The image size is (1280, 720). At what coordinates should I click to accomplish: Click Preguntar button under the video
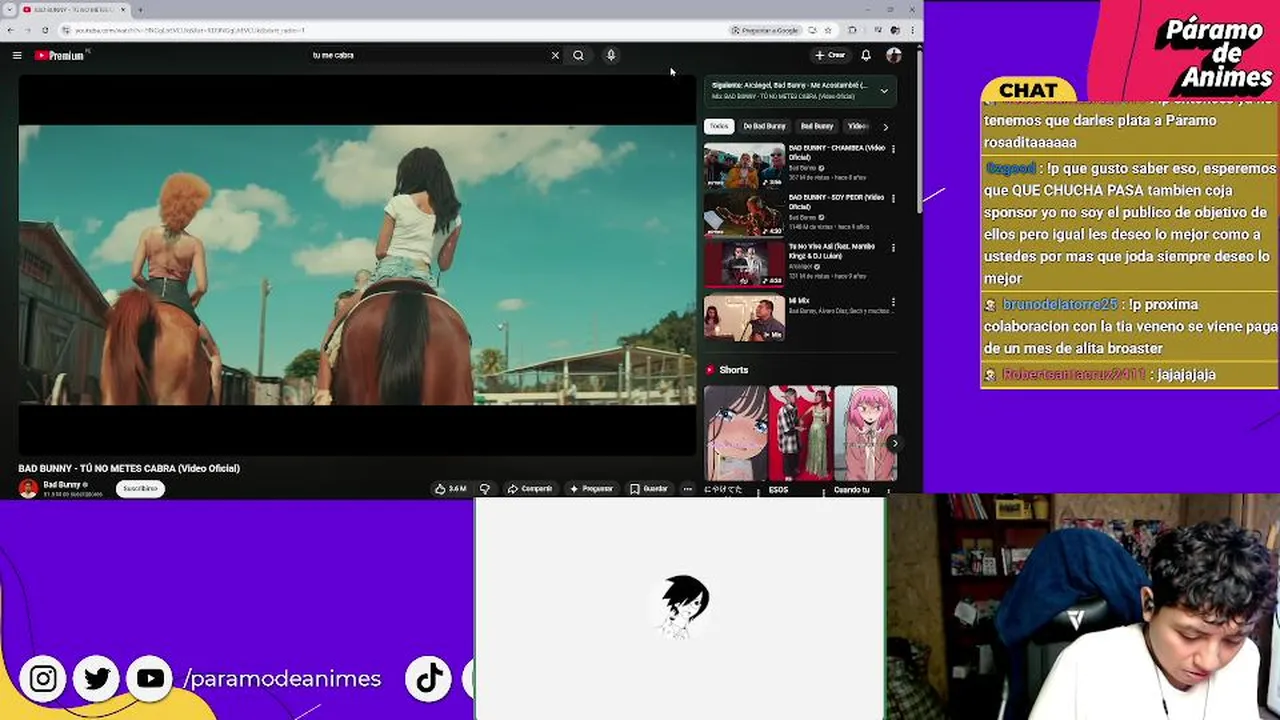[x=591, y=489]
